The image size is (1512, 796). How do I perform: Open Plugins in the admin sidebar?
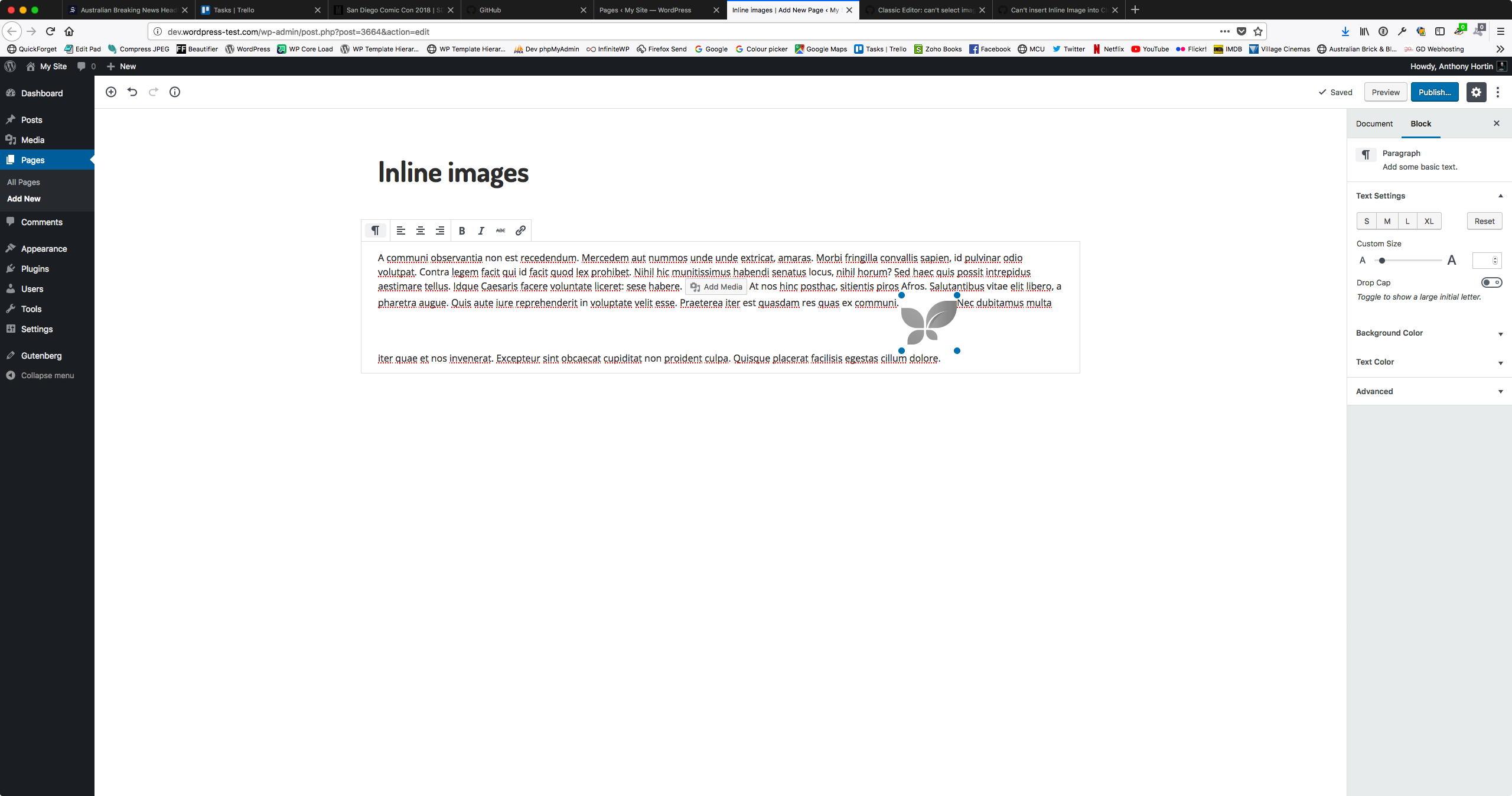click(x=35, y=269)
